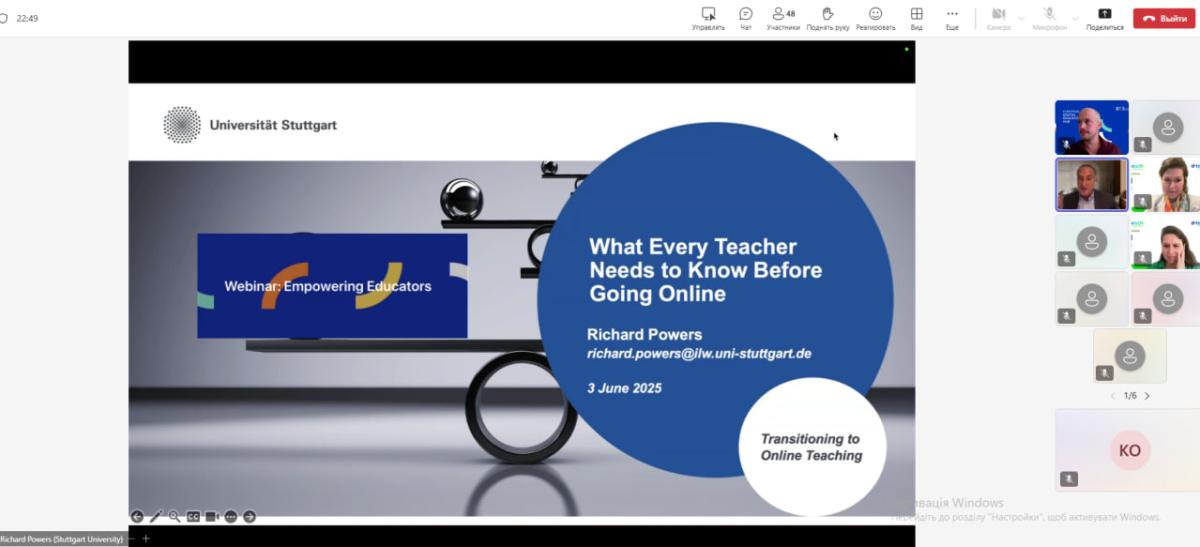Image resolution: width=1200 pixels, height=547 pixels.
Task: Open the Manage (Управлять) controls
Action: 708,17
